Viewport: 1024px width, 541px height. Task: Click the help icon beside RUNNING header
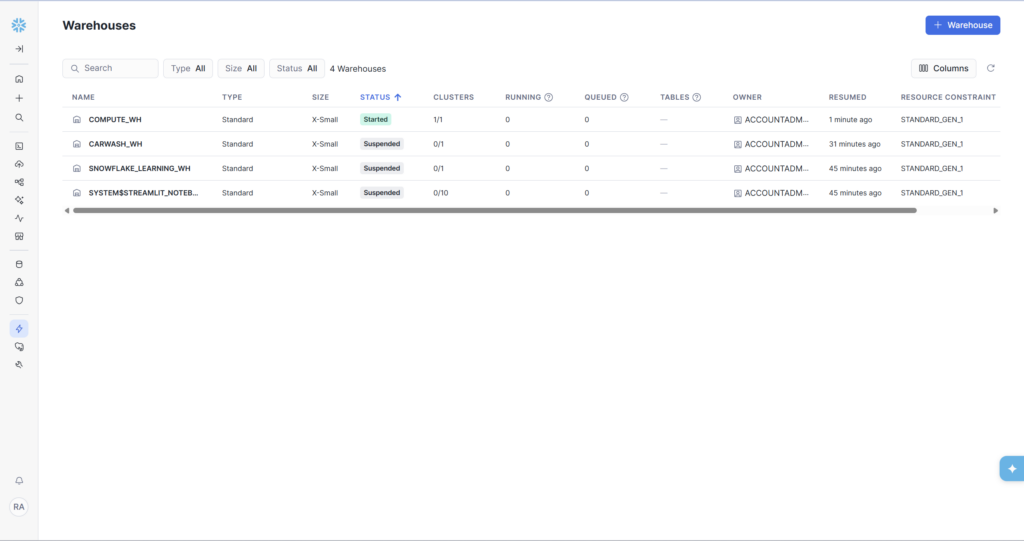(x=549, y=97)
